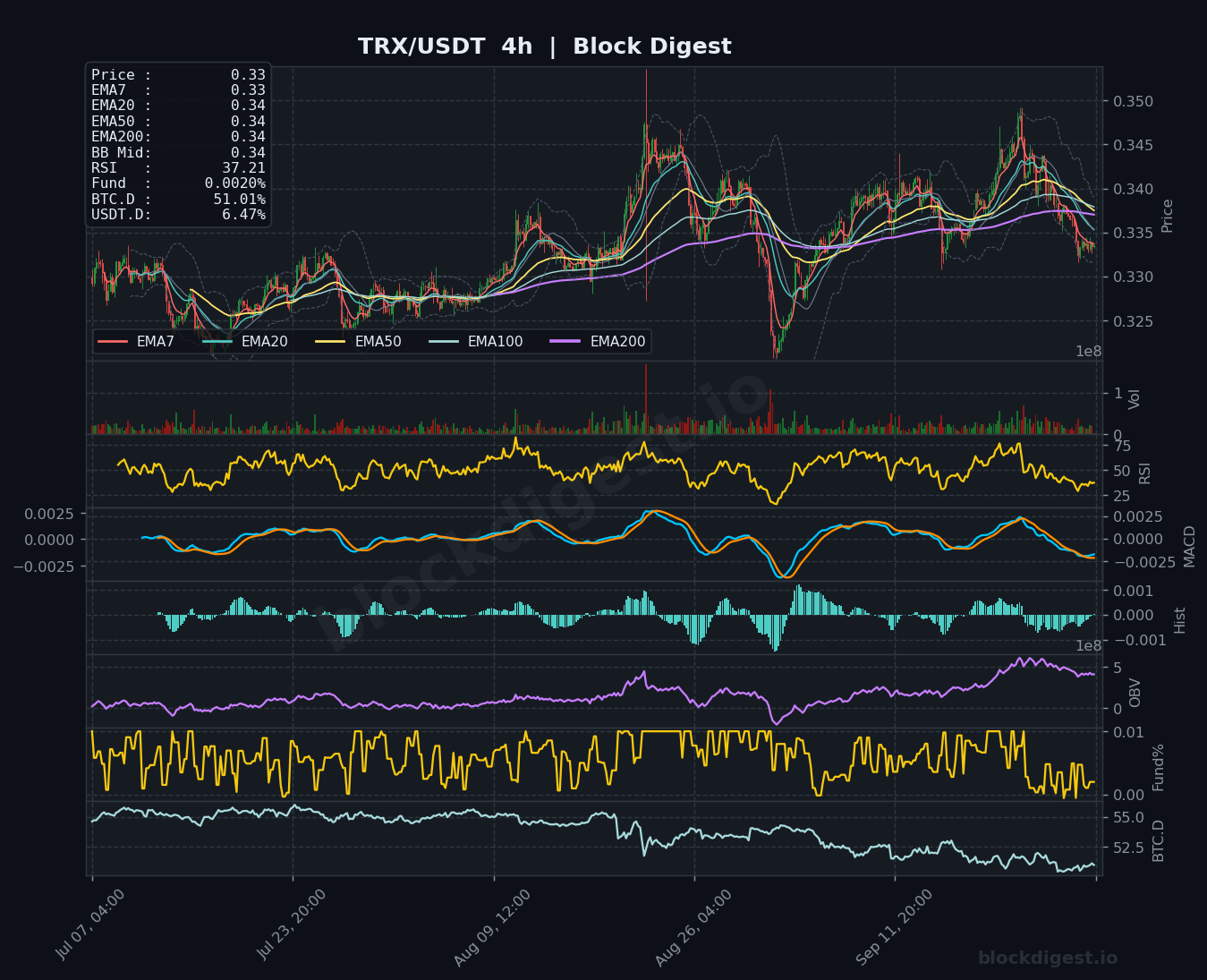Click the 0.330 price axis tick
The image size is (1207, 980).
[1133, 277]
